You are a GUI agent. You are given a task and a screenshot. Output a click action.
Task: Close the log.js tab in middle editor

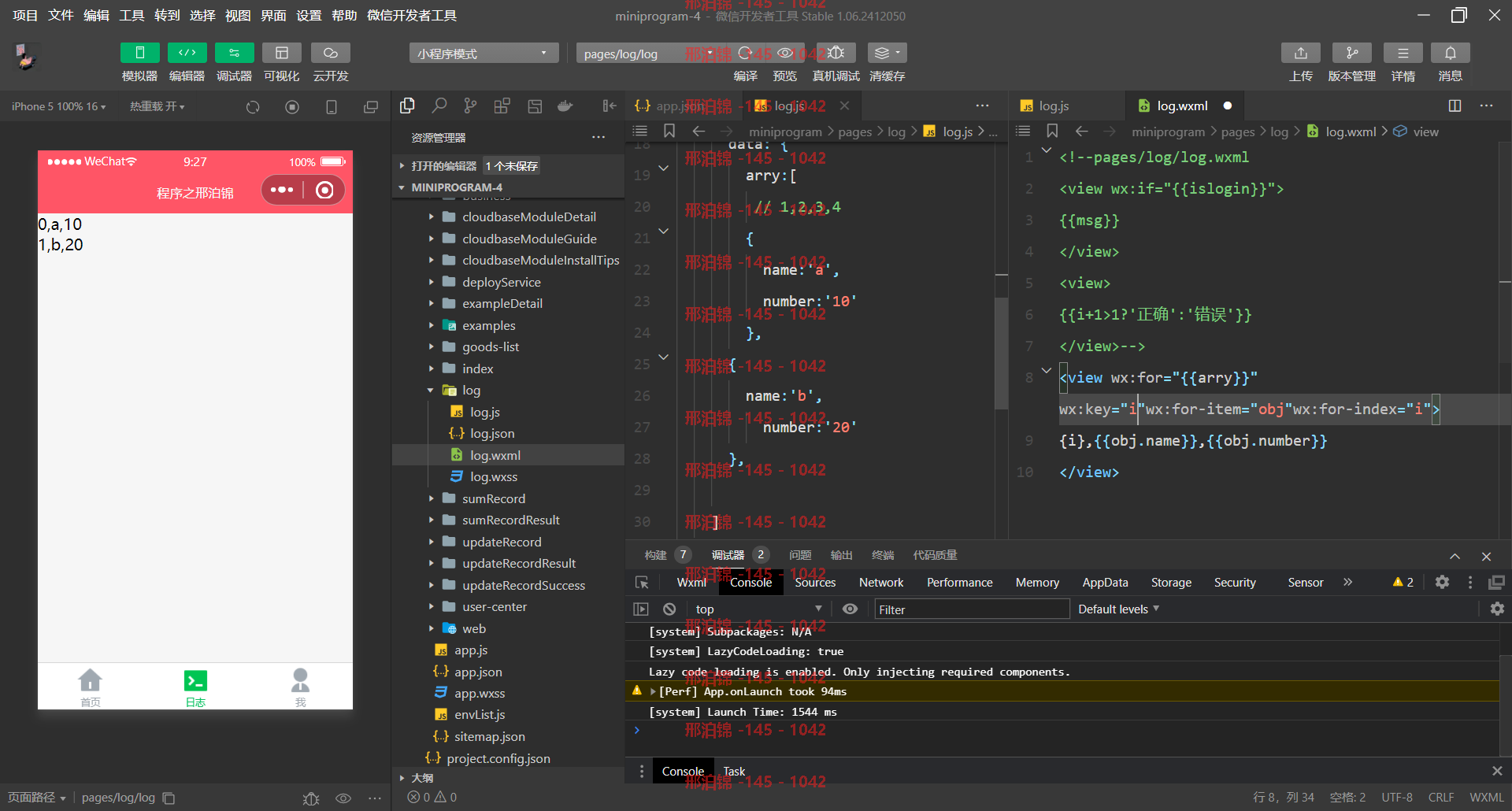[x=844, y=106]
